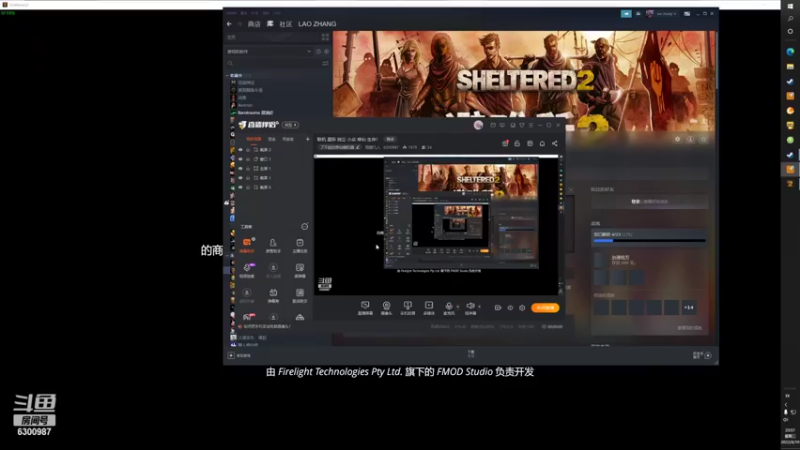The height and width of the screenshot is (450, 800).
Task: Enter Steam Big Picture mode
Action: click(687, 14)
